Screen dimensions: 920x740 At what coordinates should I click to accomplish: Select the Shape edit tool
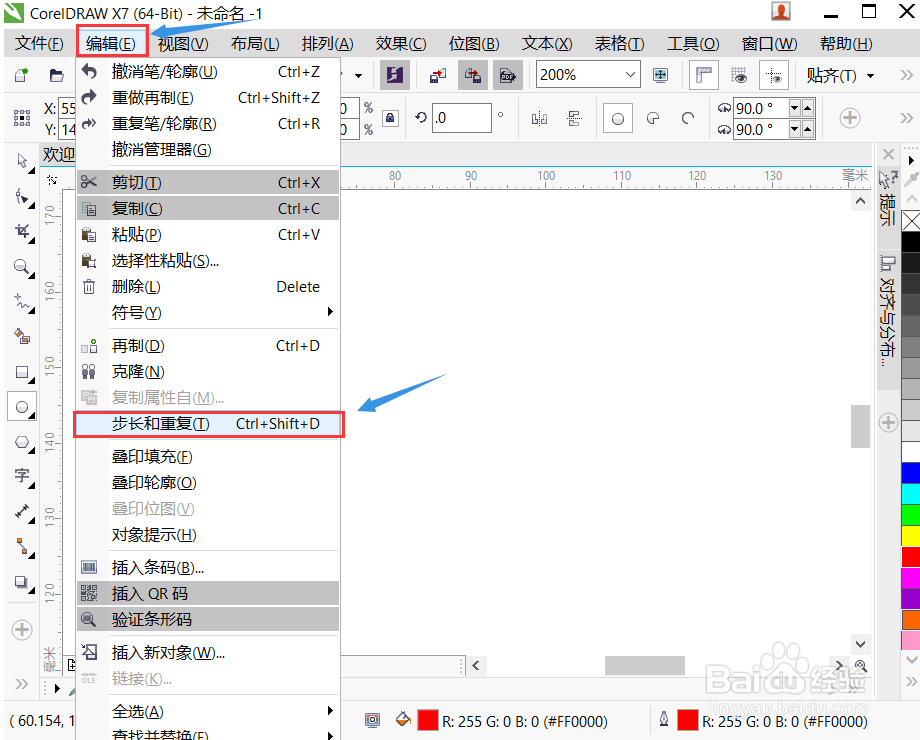click(22, 197)
